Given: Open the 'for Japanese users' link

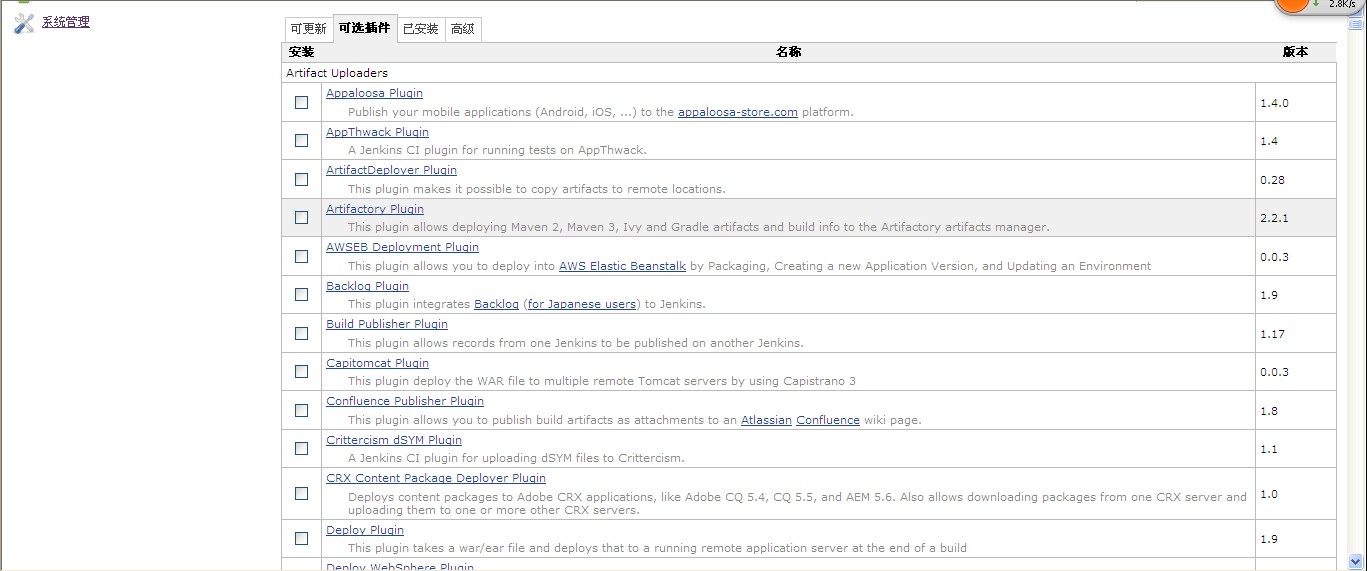Looking at the screenshot, I should pyautogui.click(x=582, y=304).
